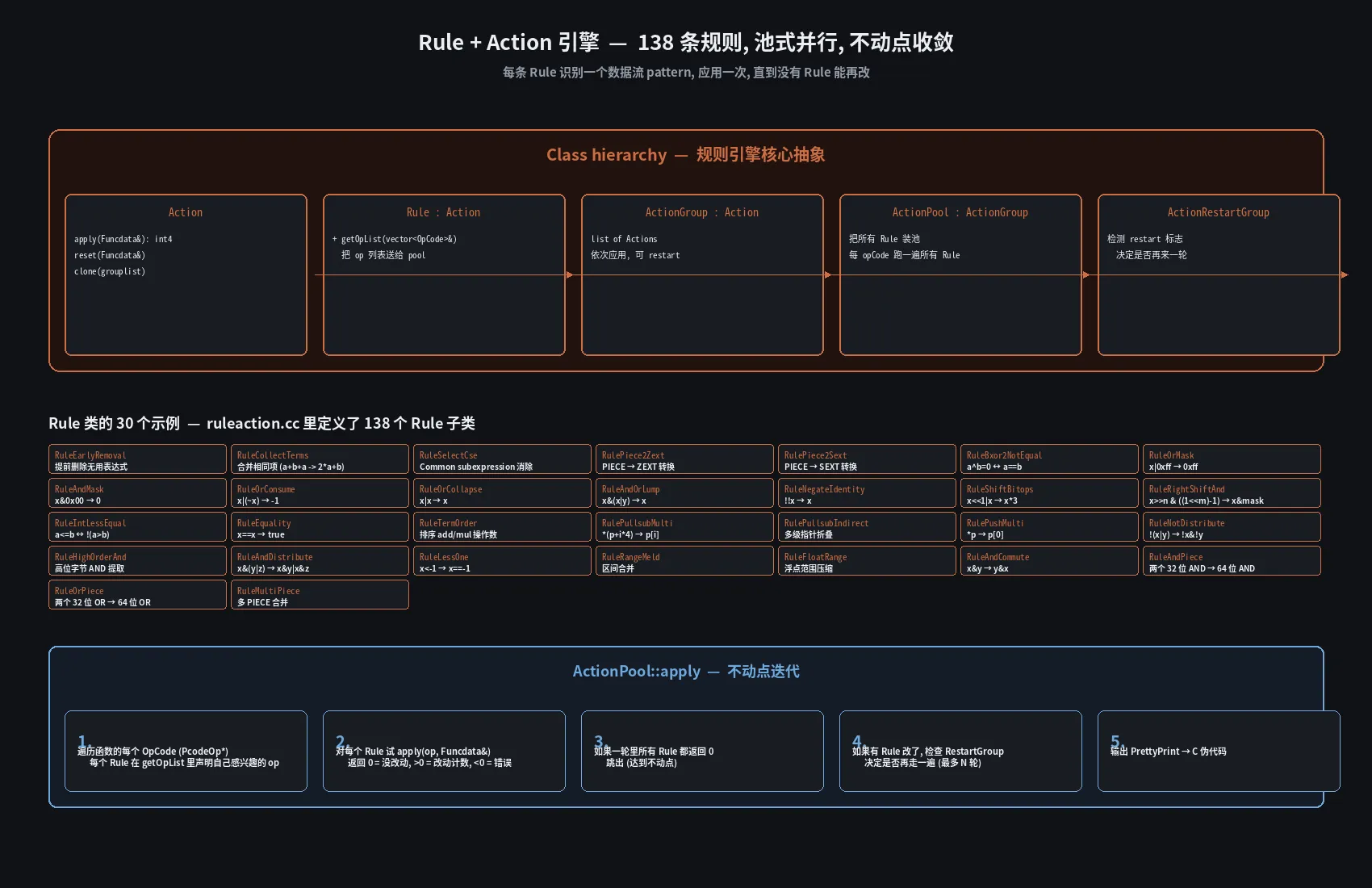Click 'clone(grouplist)' method line
The image size is (1372, 888).
[110, 271]
